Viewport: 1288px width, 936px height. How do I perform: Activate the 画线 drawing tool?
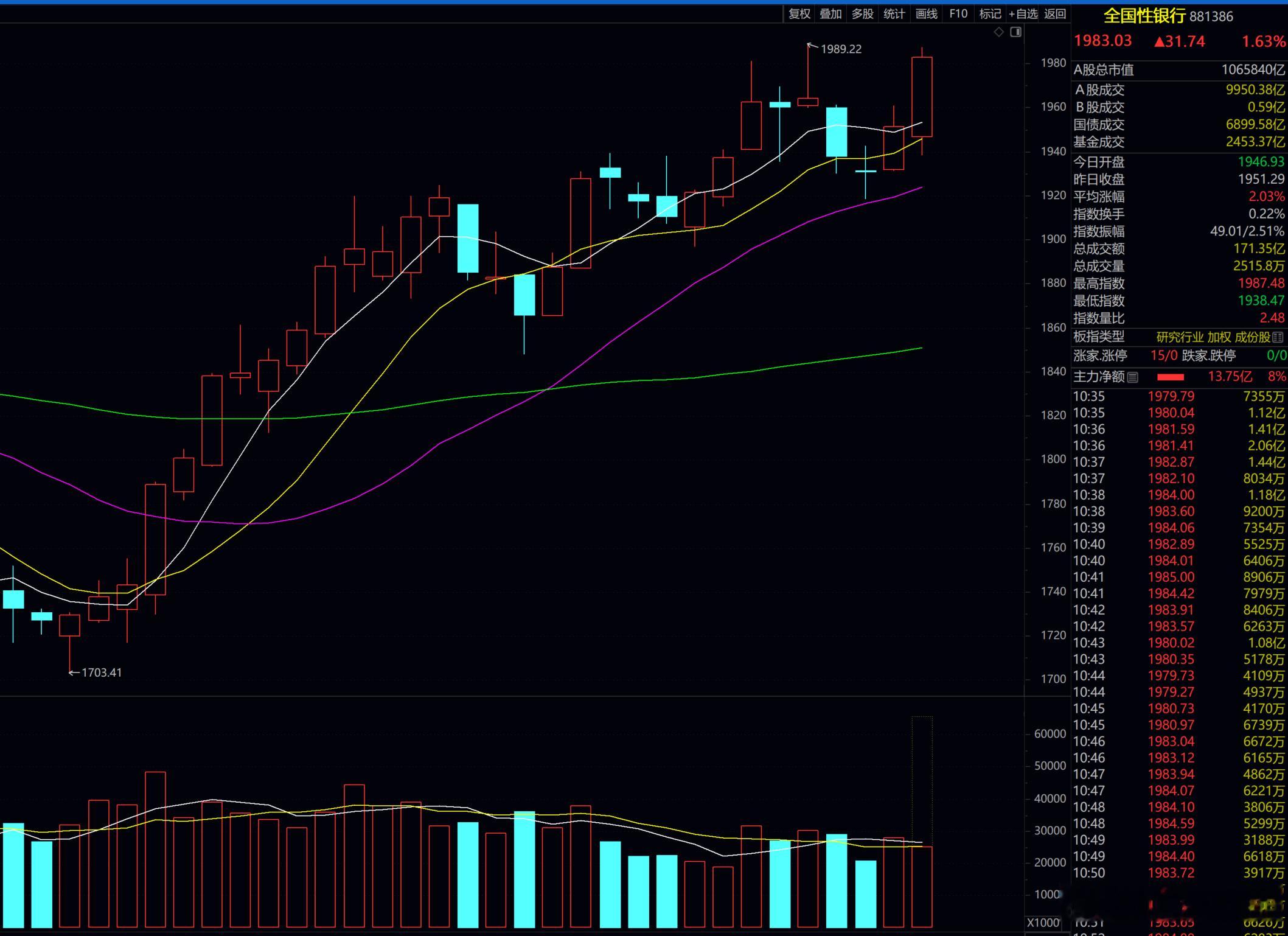point(926,14)
